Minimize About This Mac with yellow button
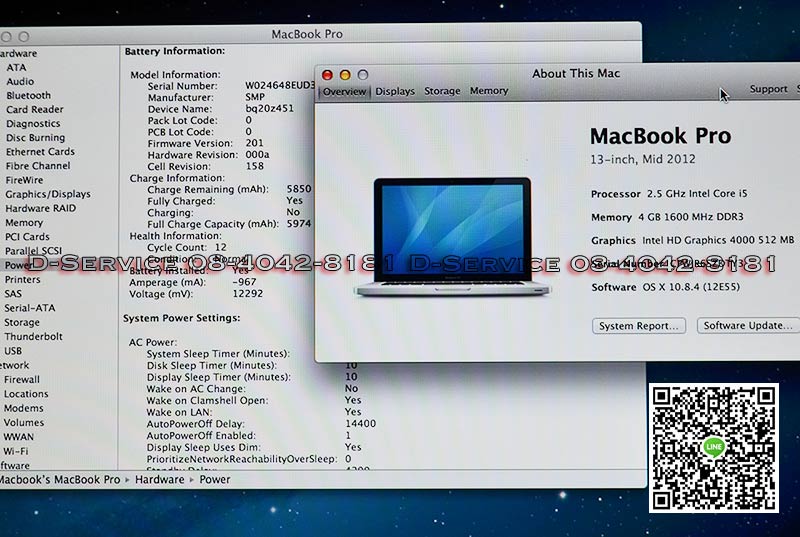Image resolution: width=800 pixels, height=537 pixels. (x=345, y=75)
